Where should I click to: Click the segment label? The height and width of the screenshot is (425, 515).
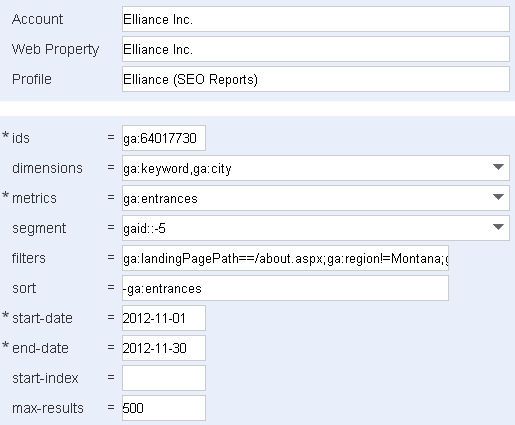(x=39, y=229)
